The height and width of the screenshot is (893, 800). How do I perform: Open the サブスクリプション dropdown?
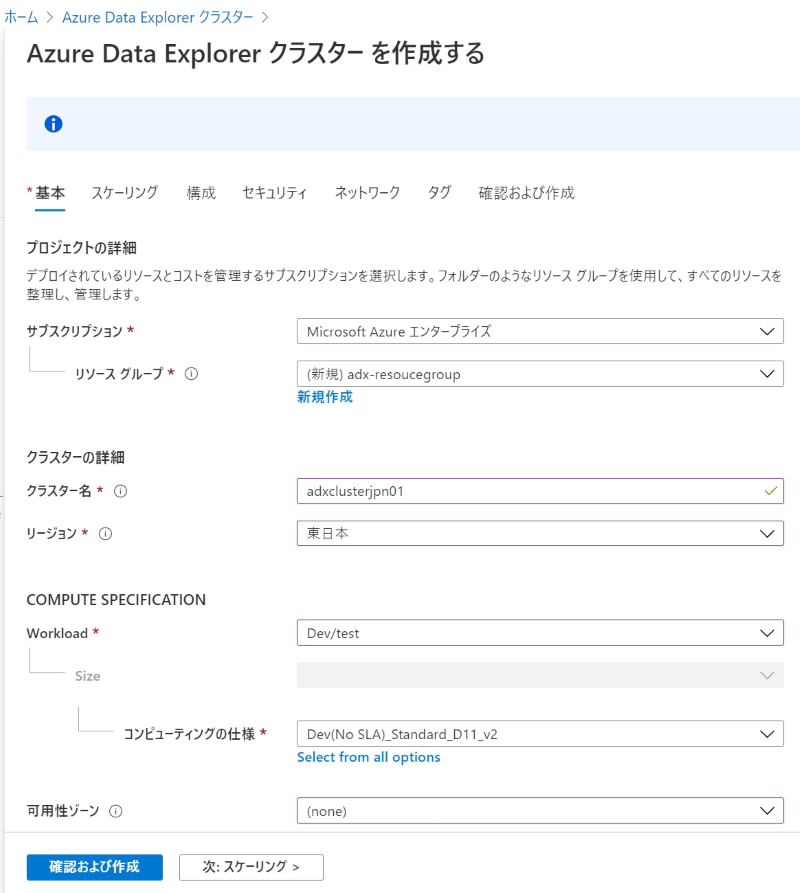540,331
